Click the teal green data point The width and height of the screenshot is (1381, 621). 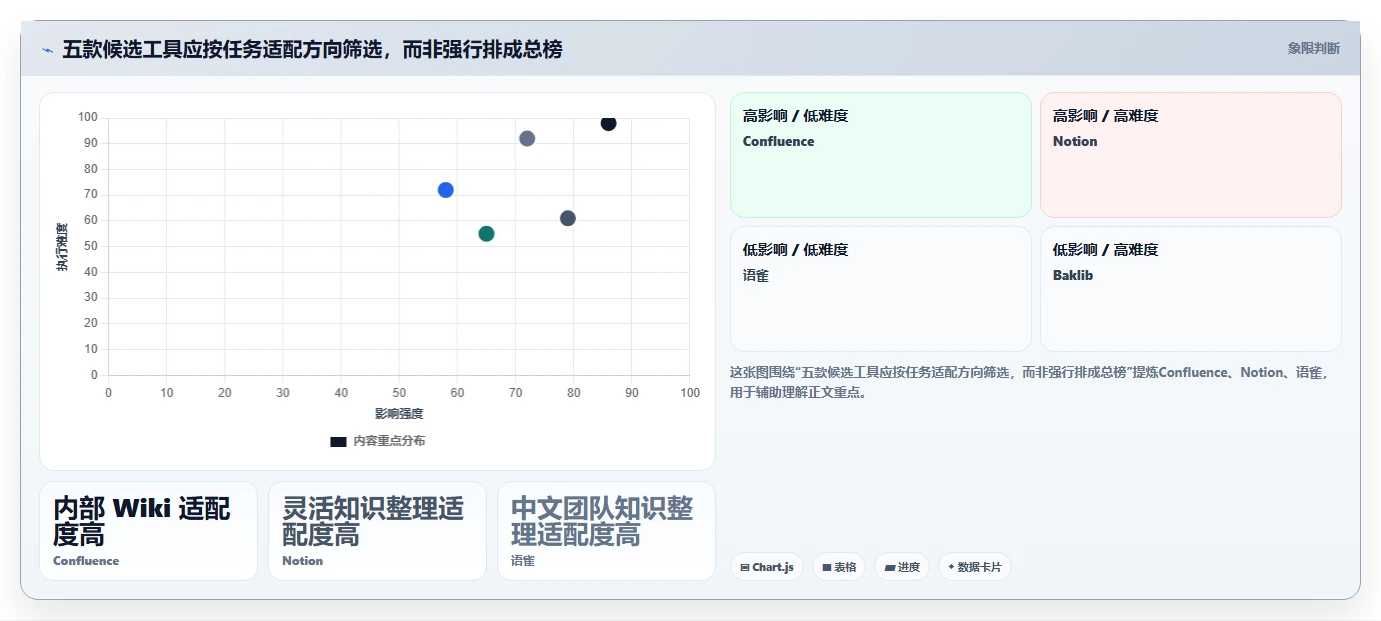(486, 234)
